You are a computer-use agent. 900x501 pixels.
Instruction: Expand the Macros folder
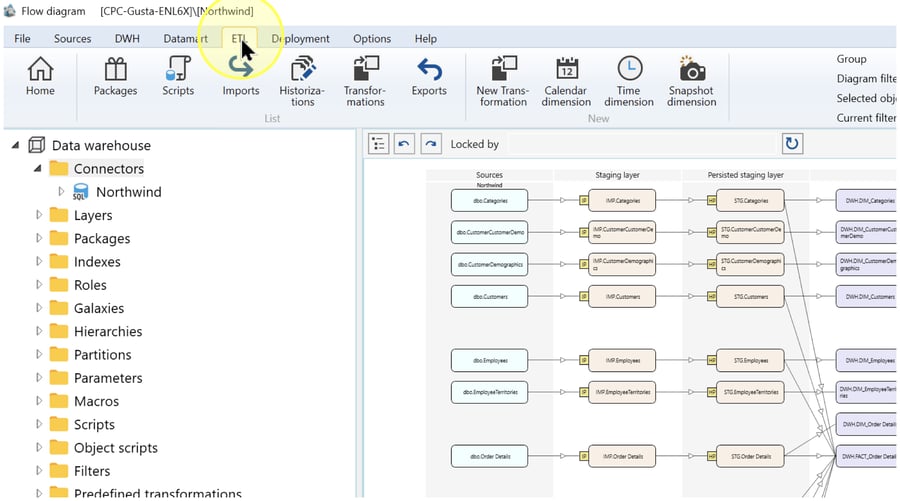(38, 401)
